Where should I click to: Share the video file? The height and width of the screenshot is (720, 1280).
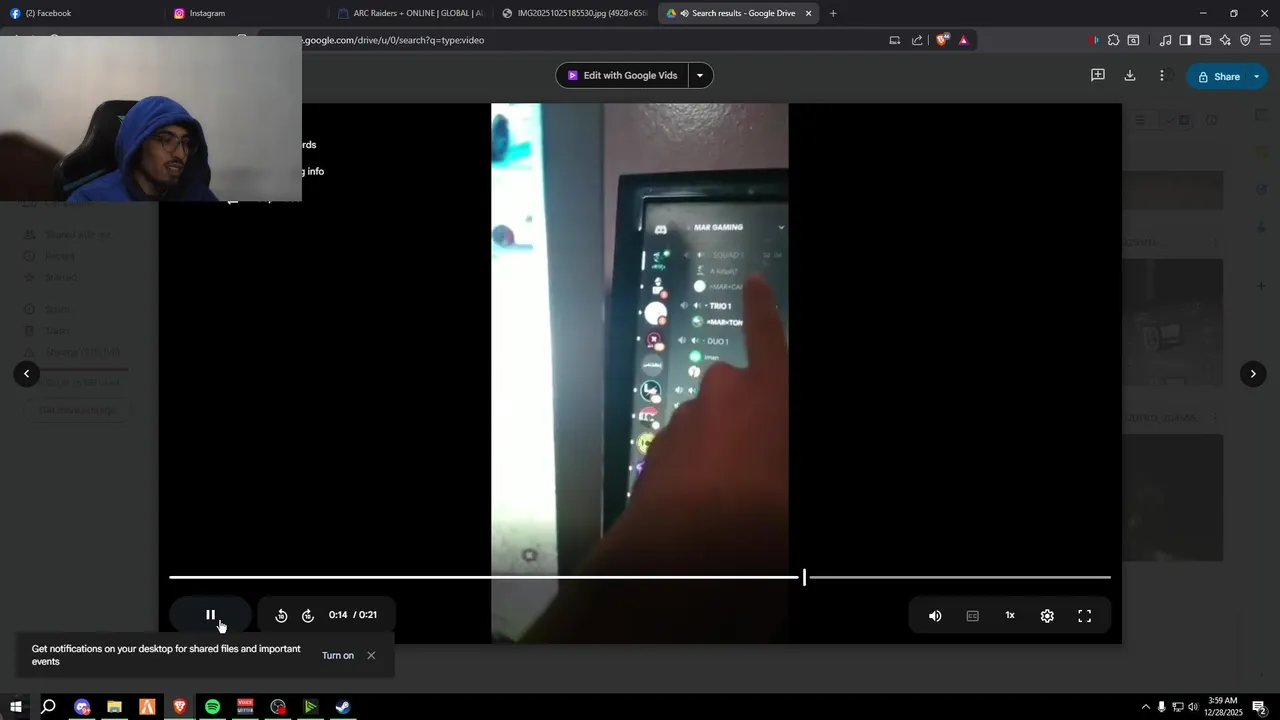click(1218, 77)
